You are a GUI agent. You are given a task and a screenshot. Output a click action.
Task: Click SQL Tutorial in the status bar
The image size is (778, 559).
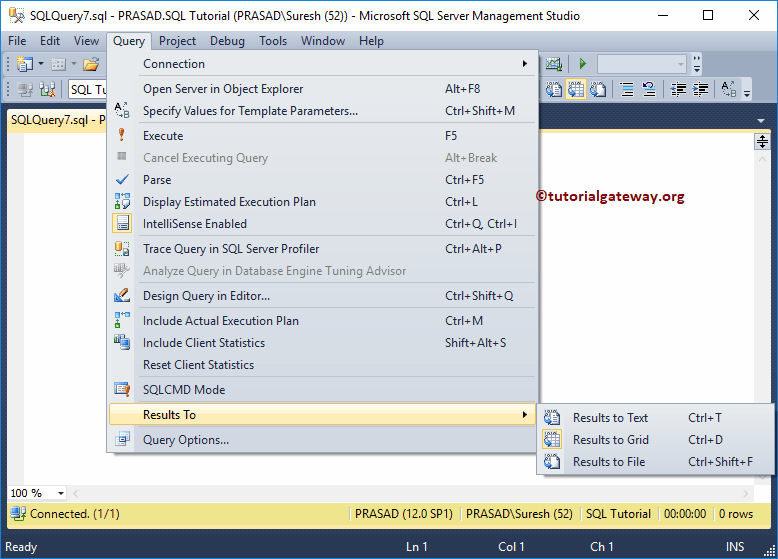[x=618, y=514]
